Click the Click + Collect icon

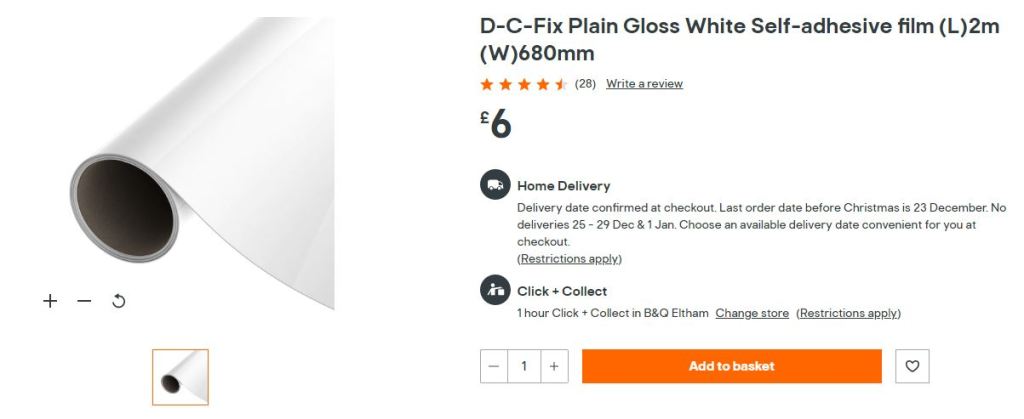coord(495,290)
